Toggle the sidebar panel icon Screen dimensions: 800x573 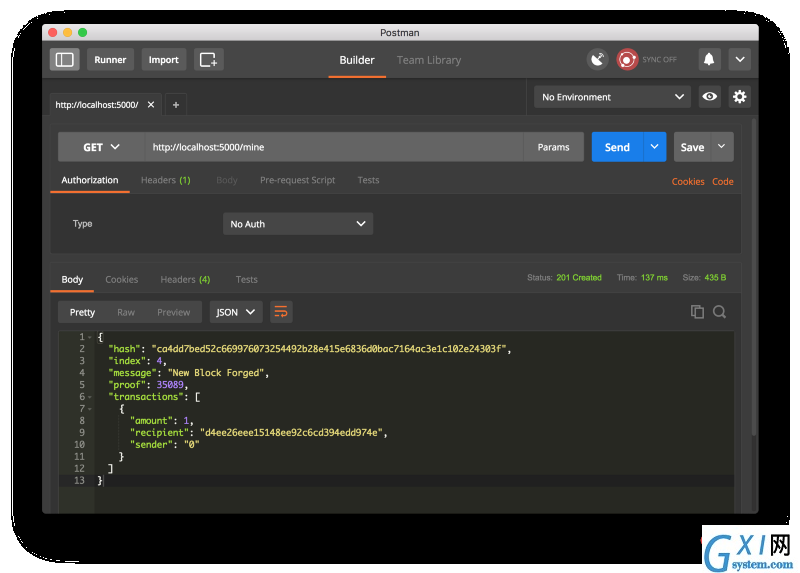click(64, 60)
